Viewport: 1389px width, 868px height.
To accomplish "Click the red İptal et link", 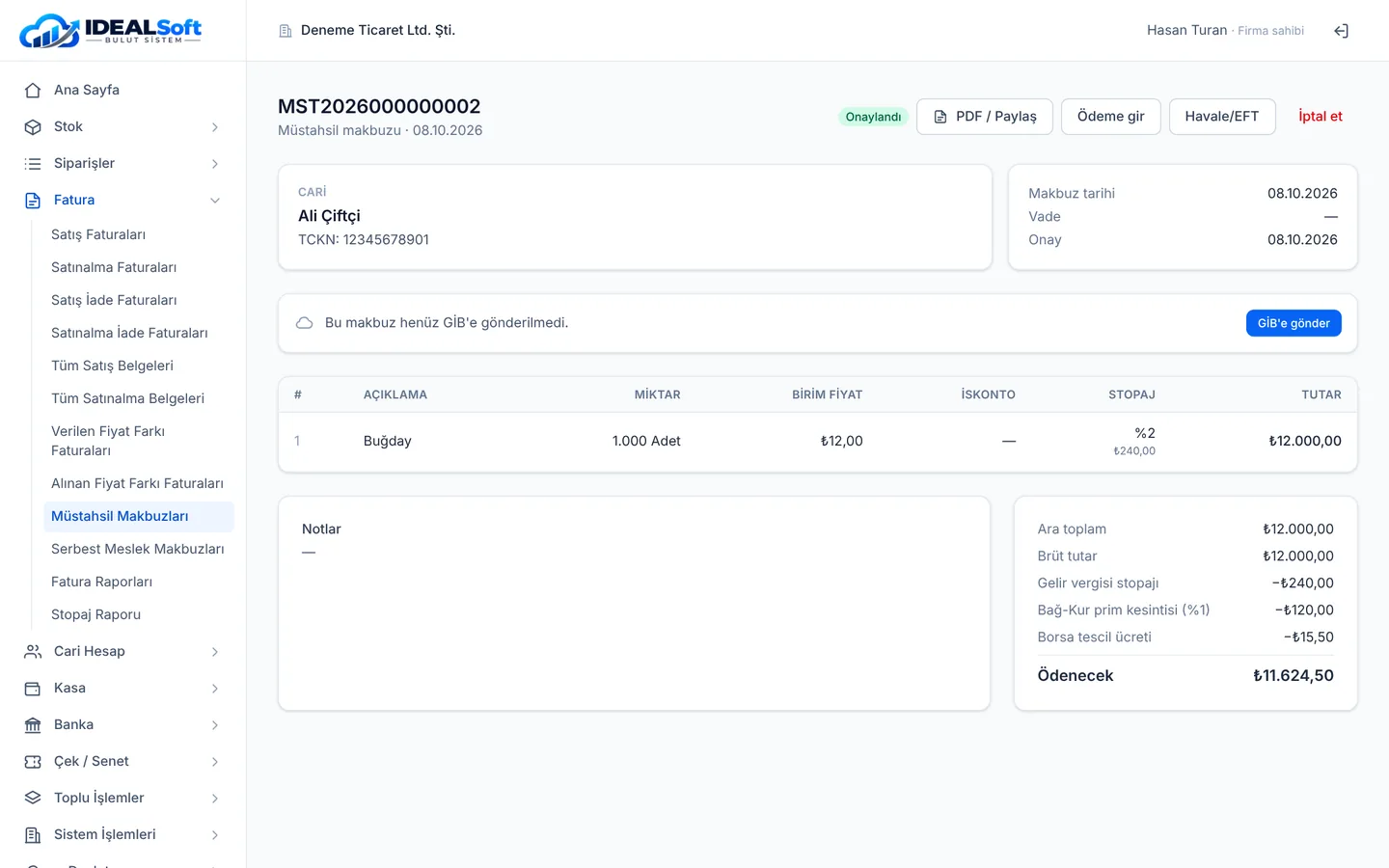I will click(1321, 117).
